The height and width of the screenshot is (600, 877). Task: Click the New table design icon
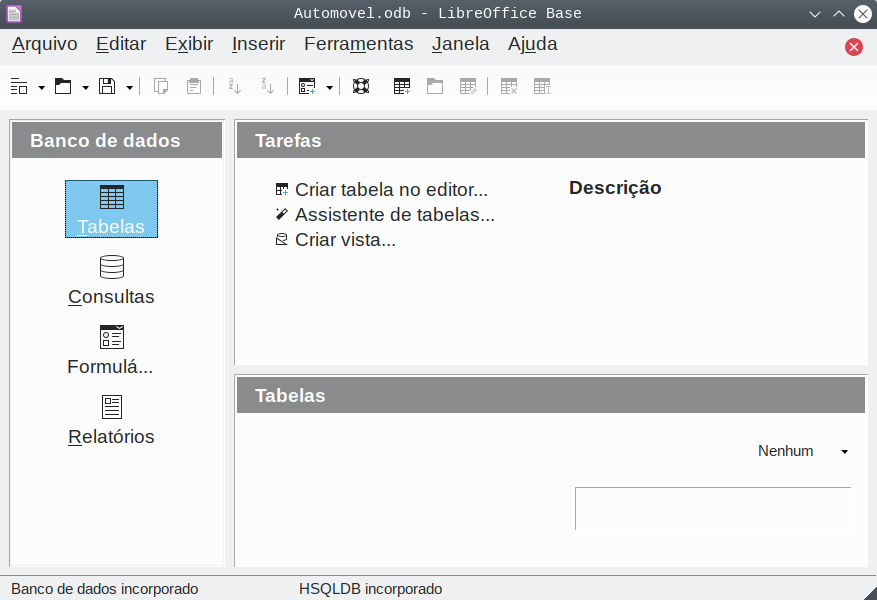402,87
